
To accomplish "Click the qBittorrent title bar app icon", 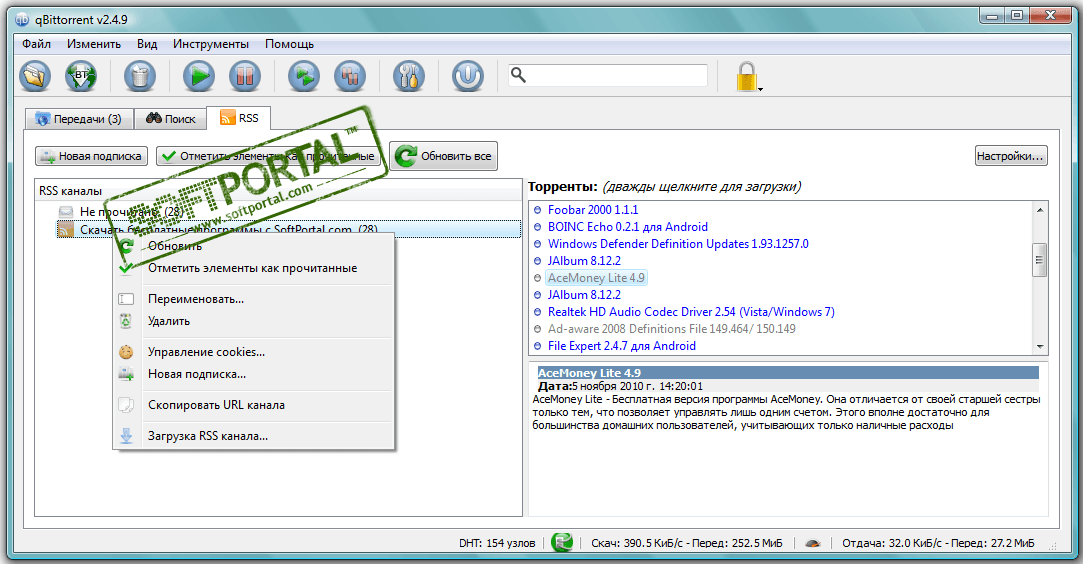I will tap(22, 19).
